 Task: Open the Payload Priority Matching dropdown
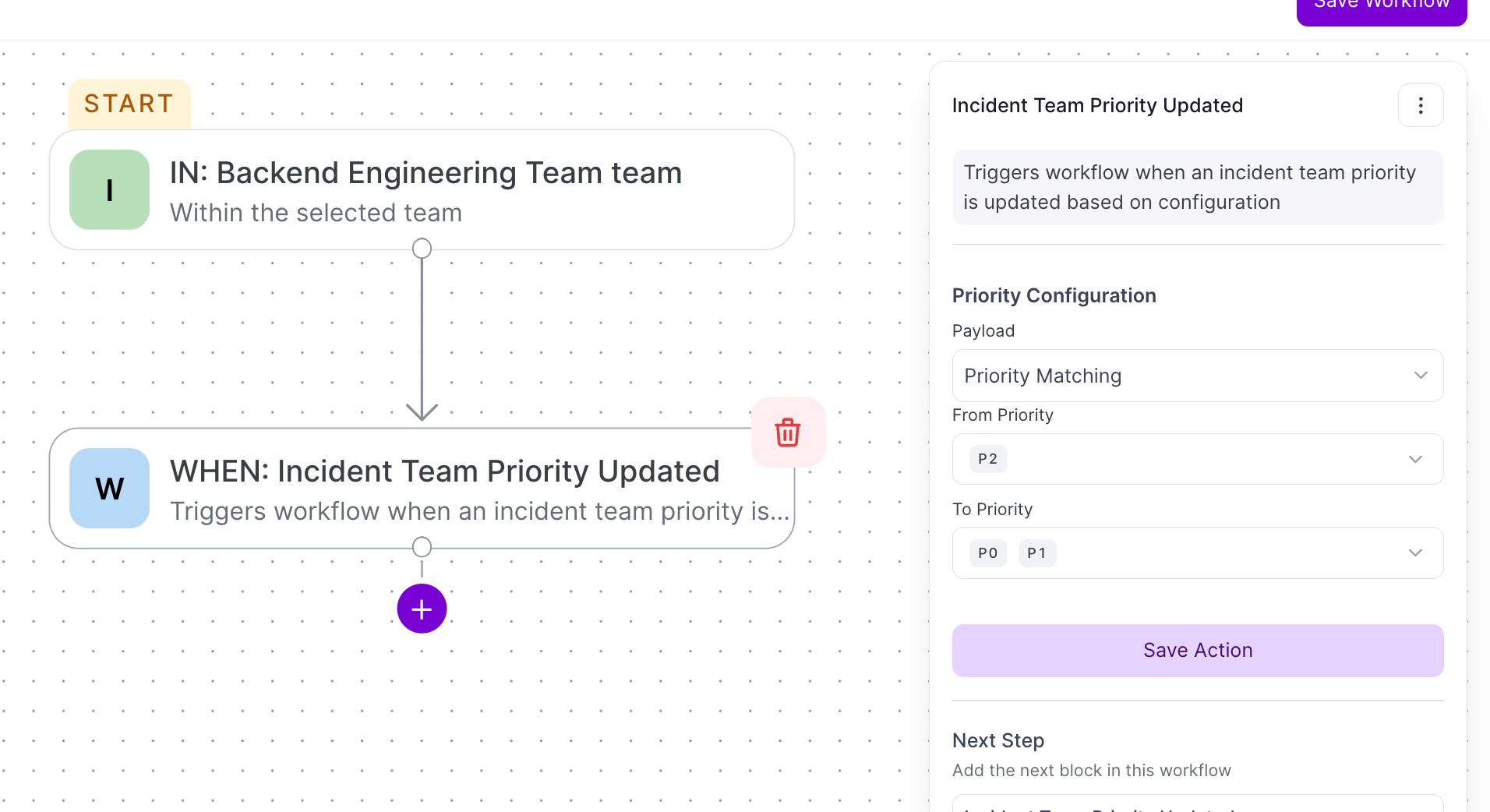(x=1198, y=376)
